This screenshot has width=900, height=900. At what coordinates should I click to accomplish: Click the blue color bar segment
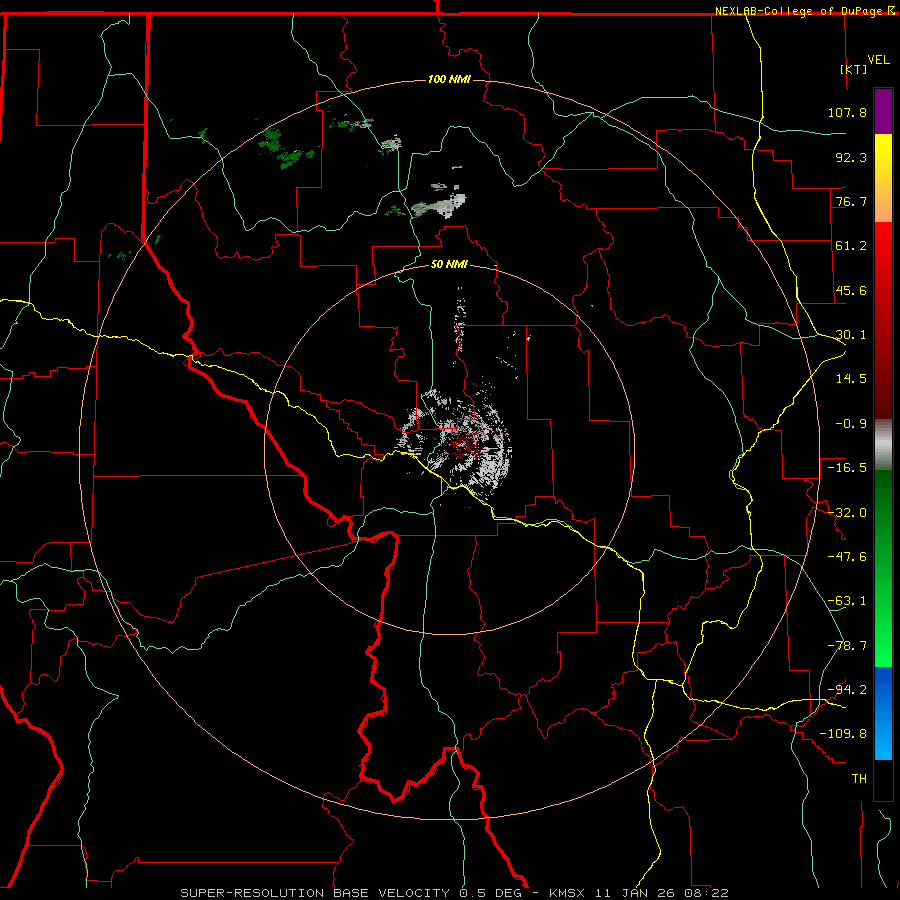click(883, 713)
